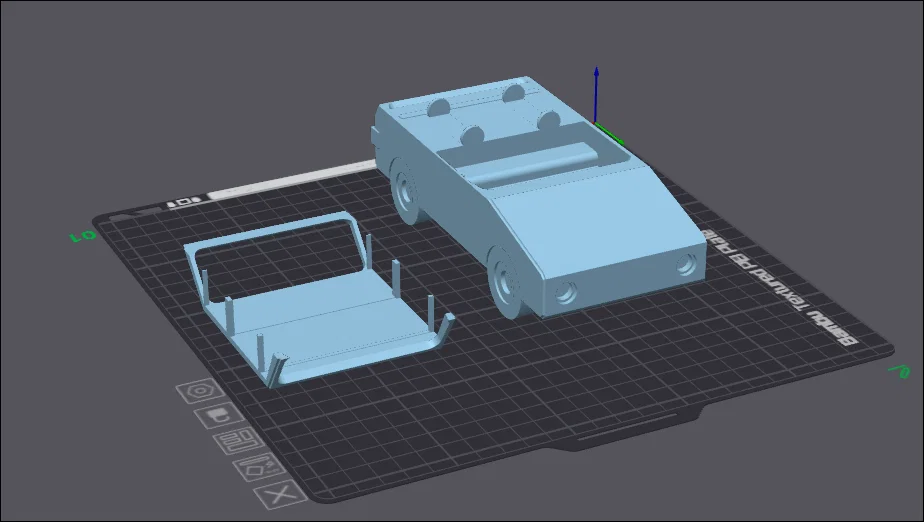Select the flat windshield frame part
924x522 pixels.
pos(318,300)
